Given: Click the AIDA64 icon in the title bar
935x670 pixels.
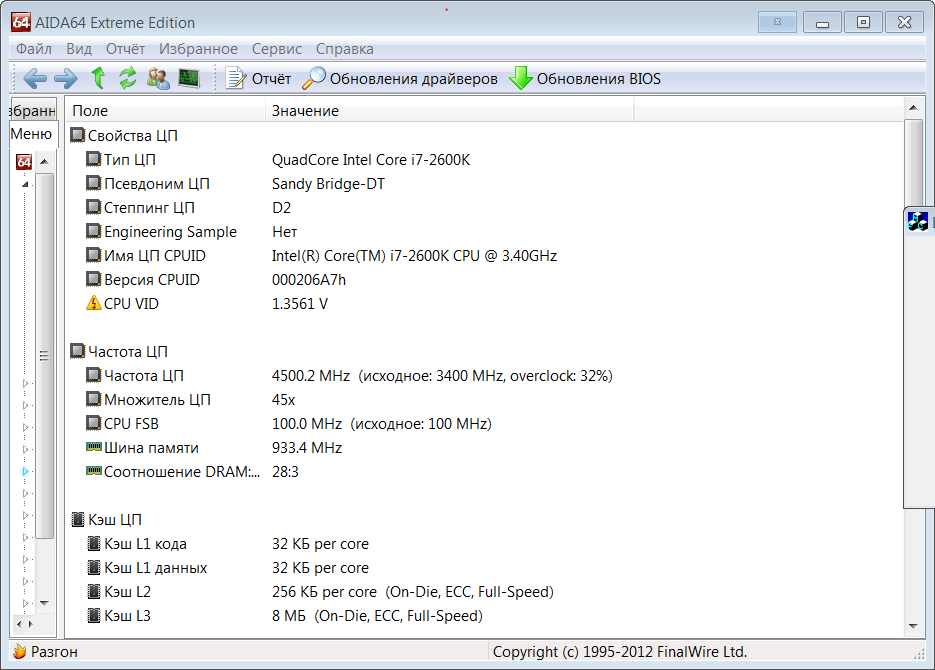Looking at the screenshot, I should pyautogui.click(x=21, y=22).
